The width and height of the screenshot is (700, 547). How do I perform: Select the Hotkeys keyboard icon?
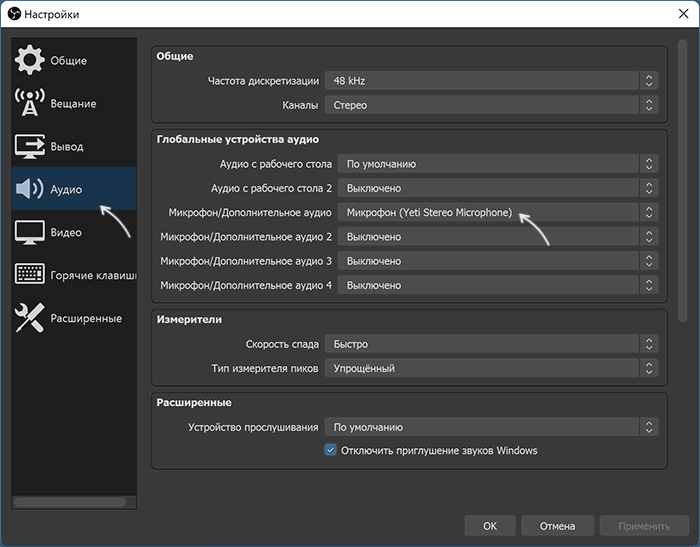pyautogui.click(x=30, y=275)
